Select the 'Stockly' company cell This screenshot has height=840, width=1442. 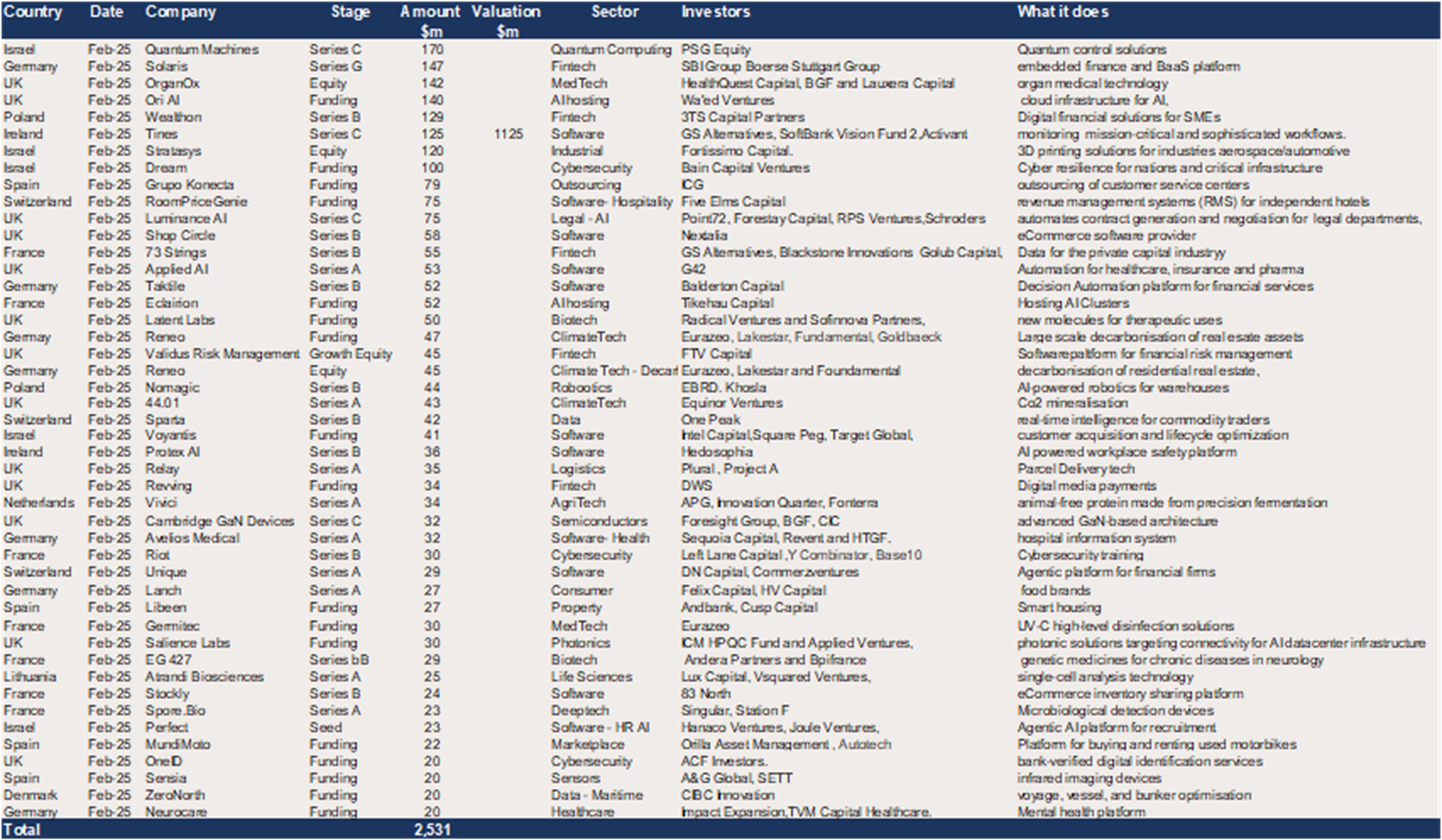coord(167,694)
